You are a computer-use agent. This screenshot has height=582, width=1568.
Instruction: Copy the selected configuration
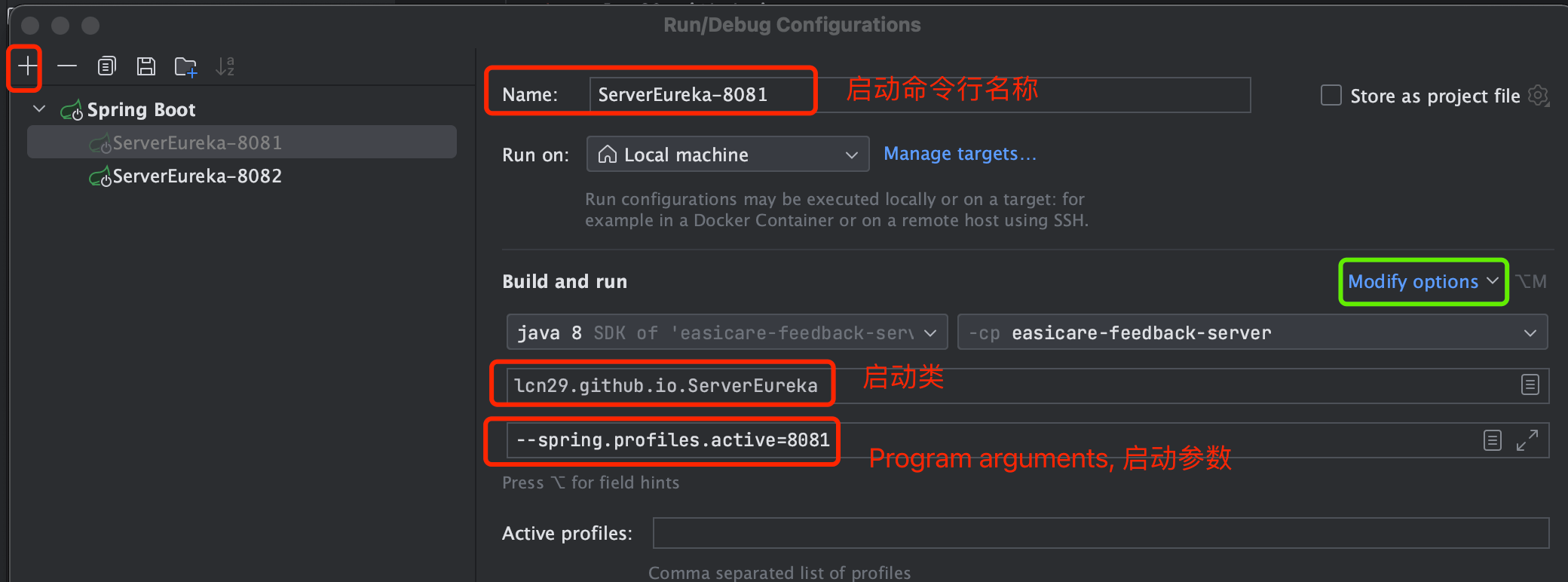coord(107,66)
